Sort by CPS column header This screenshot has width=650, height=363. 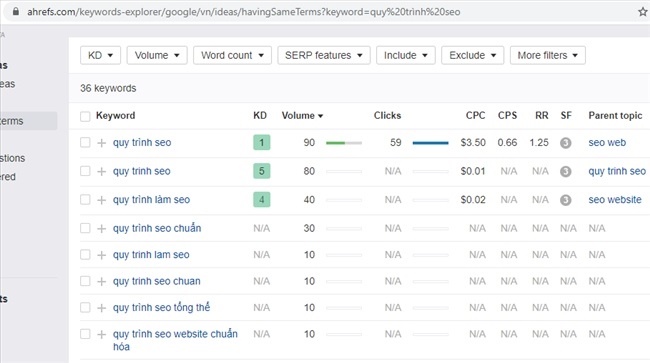pyautogui.click(x=507, y=116)
